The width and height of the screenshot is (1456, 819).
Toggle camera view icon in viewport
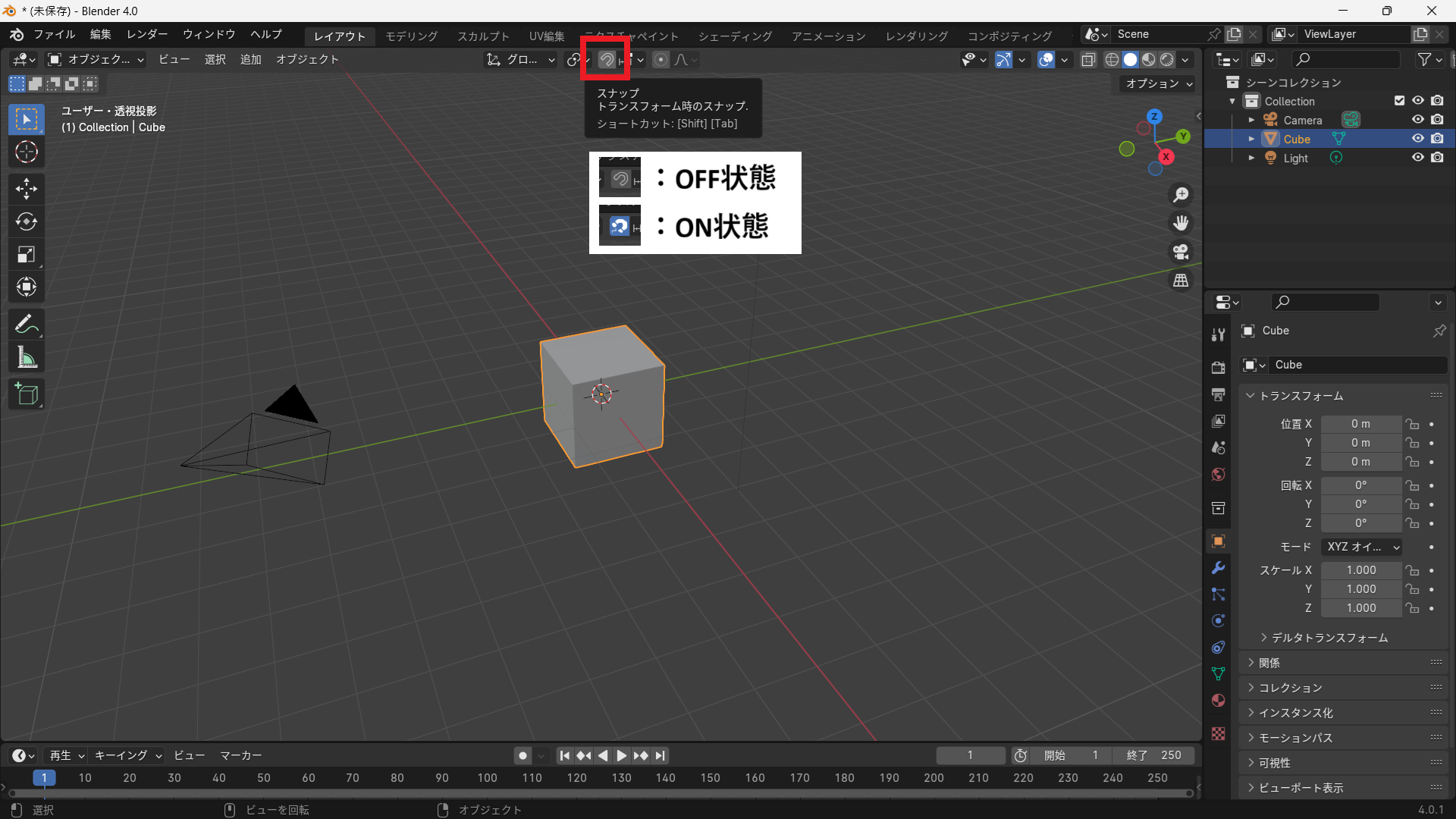tap(1181, 252)
